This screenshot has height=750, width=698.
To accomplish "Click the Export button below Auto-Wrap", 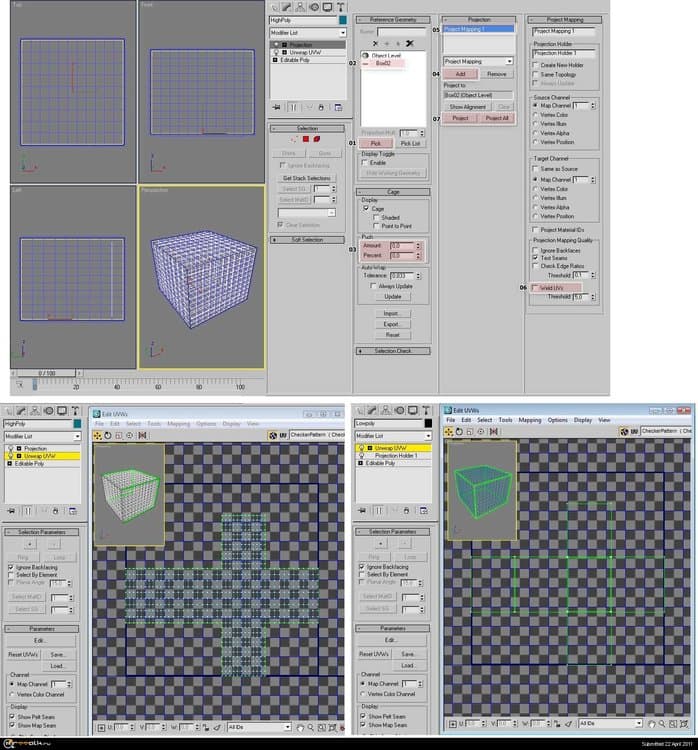I will [x=392, y=324].
